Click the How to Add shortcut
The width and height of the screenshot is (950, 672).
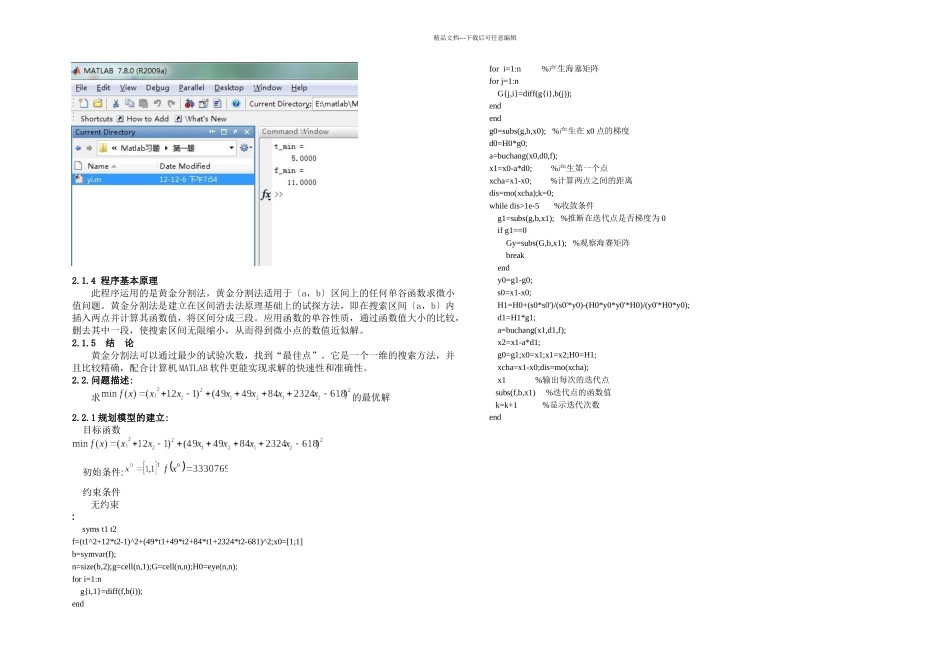point(142,119)
